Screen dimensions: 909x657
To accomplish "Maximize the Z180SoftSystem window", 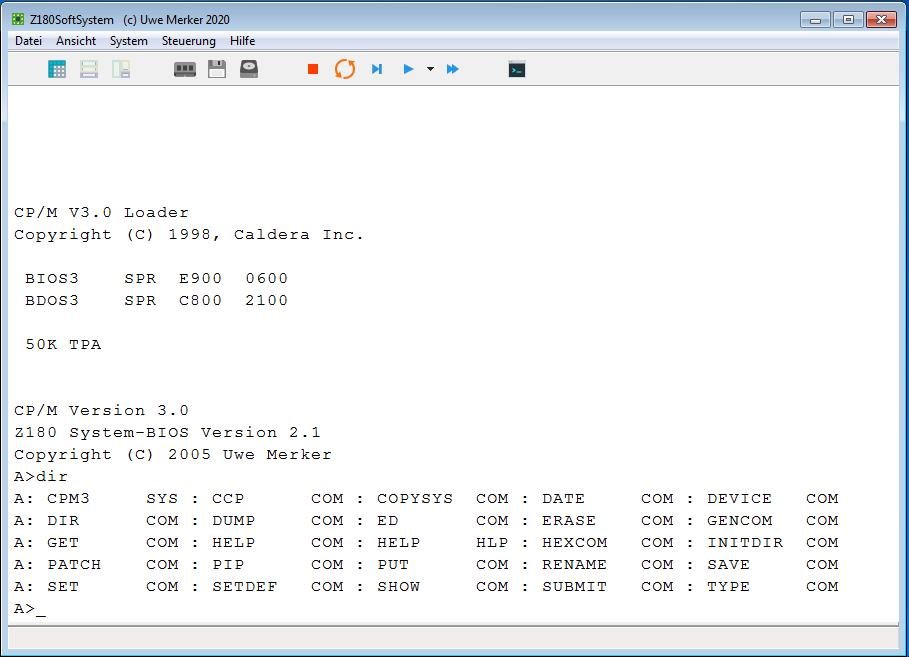I will tap(848, 20).
